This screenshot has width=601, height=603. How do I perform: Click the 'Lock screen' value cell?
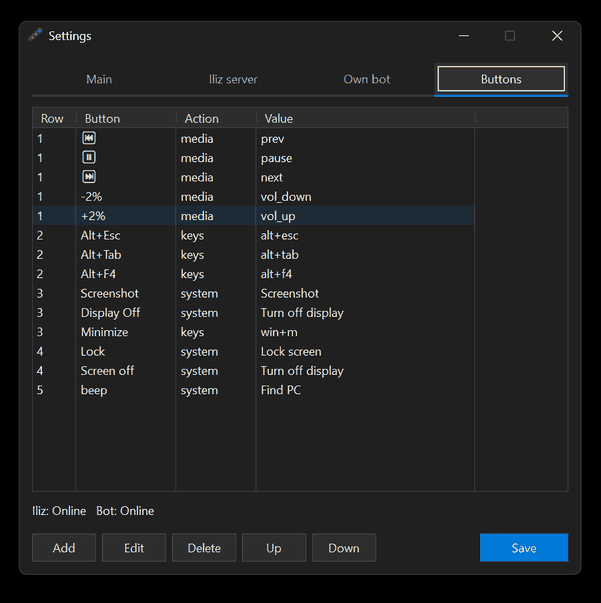coord(291,351)
